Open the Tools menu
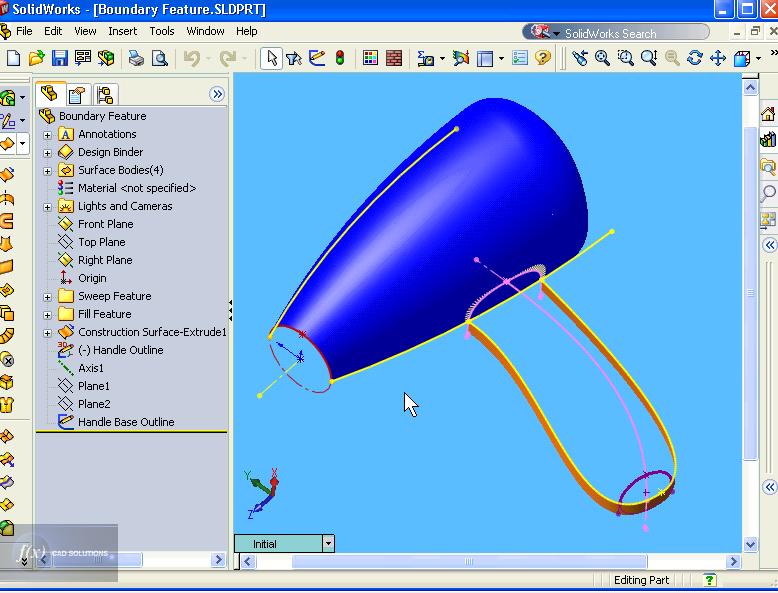 coord(162,31)
